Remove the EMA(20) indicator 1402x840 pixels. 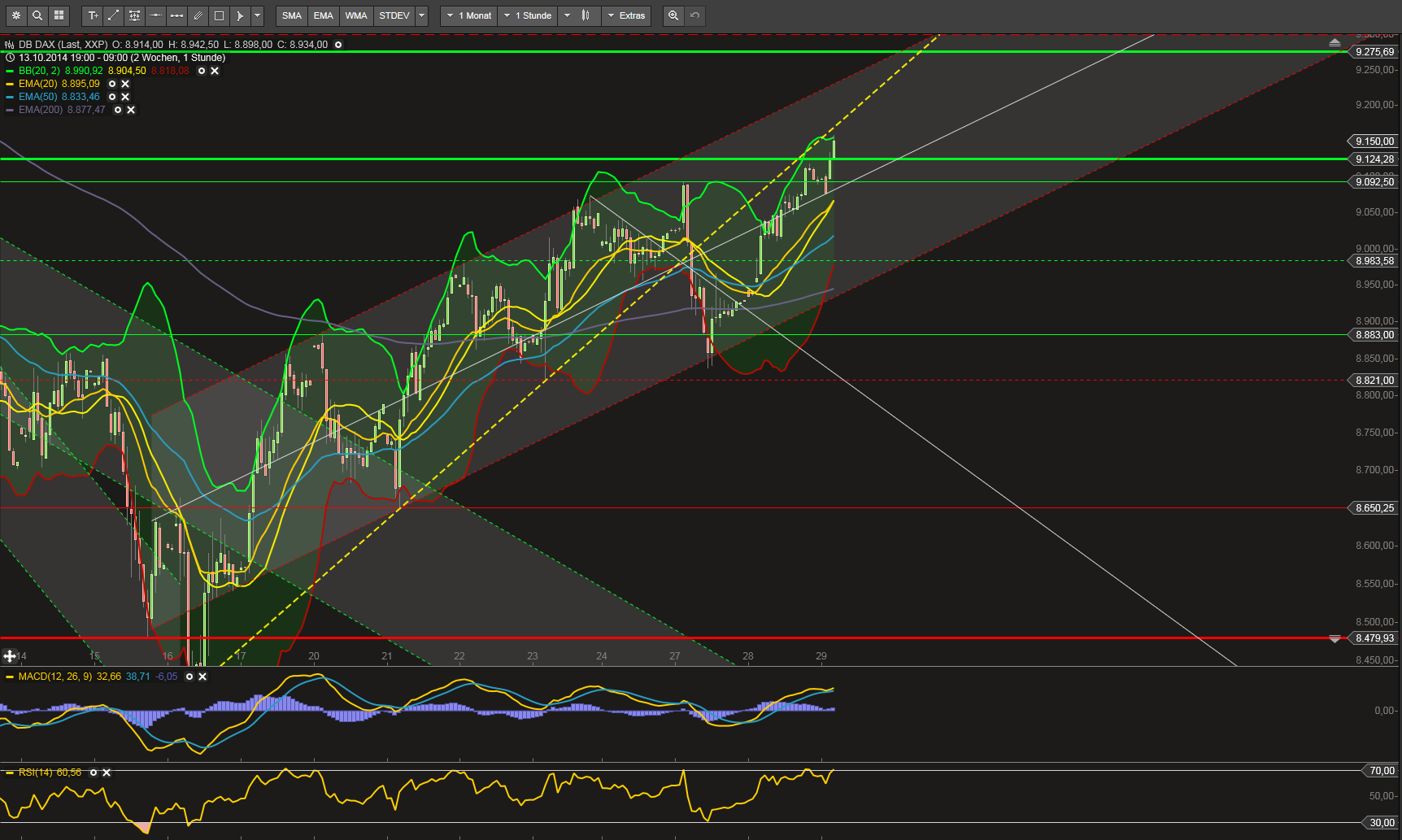(x=125, y=84)
